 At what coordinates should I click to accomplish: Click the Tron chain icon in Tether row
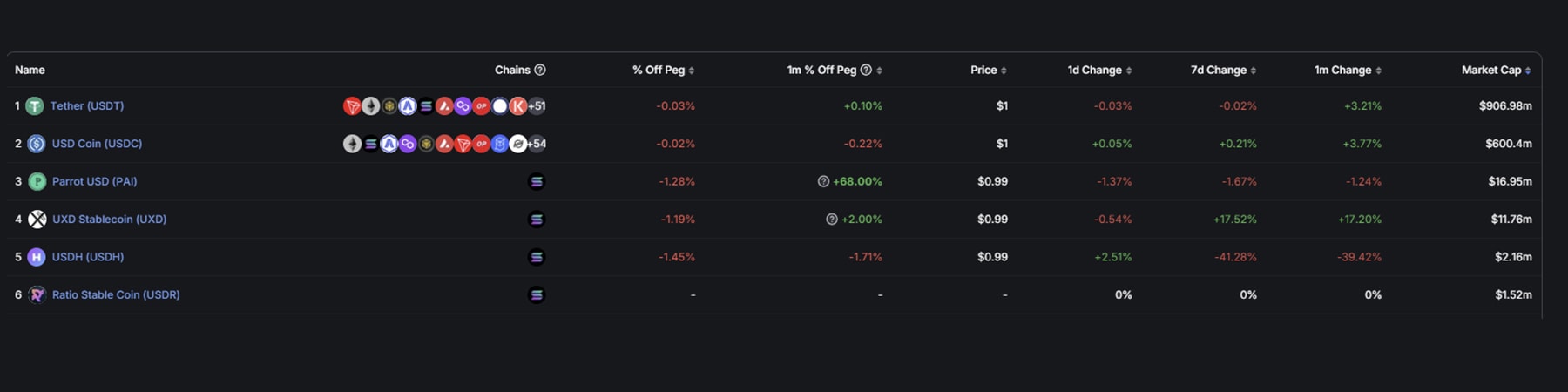click(x=352, y=106)
